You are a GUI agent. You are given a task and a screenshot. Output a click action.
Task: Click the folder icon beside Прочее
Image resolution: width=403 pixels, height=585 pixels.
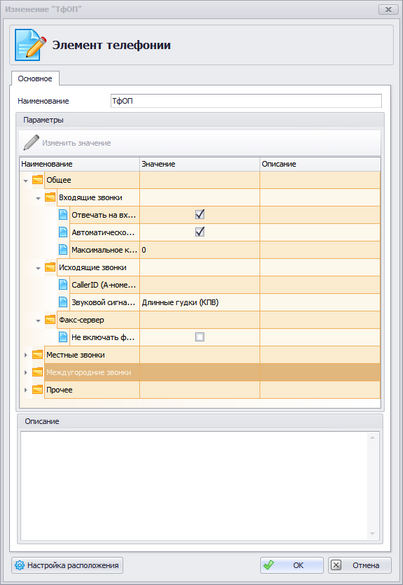click(37, 390)
